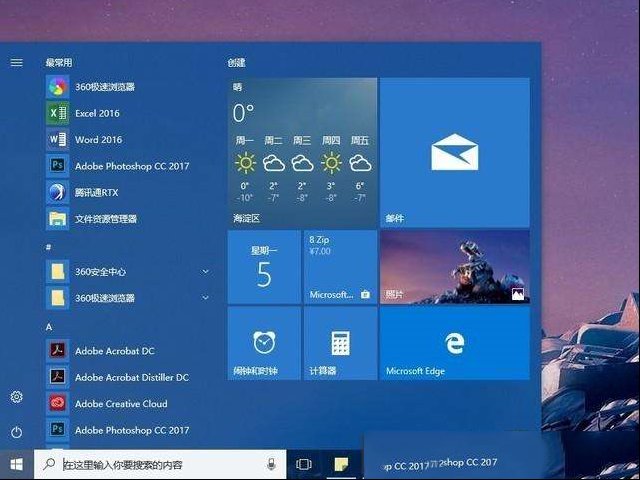
Task: Click the microphone icon in search box
Action: click(x=271, y=464)
